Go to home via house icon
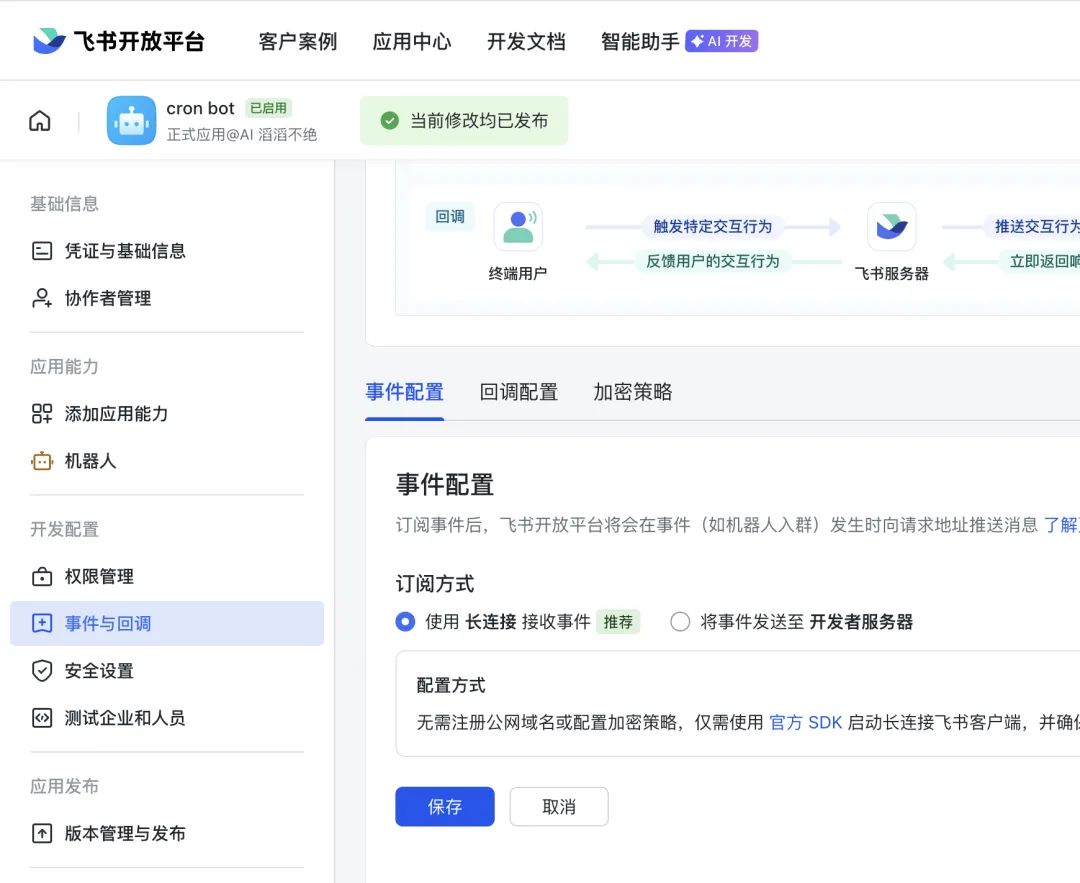The width and height of the screenshot is (1080, 883). 40,121
